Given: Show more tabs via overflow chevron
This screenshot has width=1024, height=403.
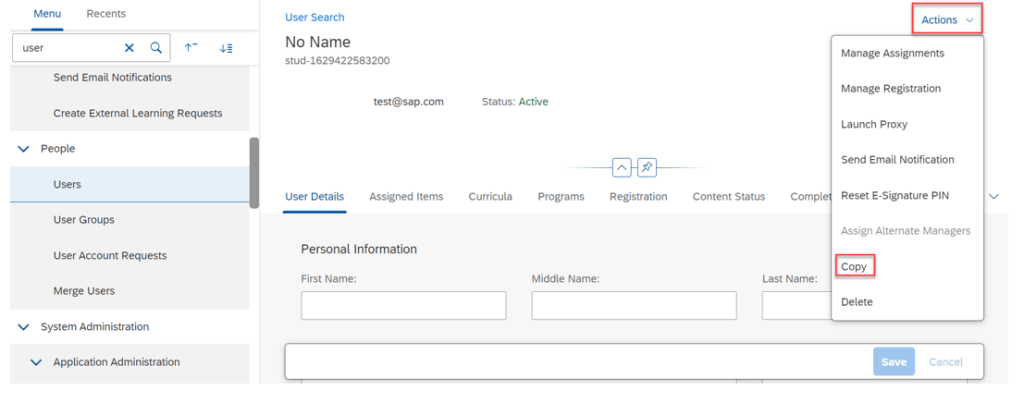Looking at the screenshot, I should point(993,197).
